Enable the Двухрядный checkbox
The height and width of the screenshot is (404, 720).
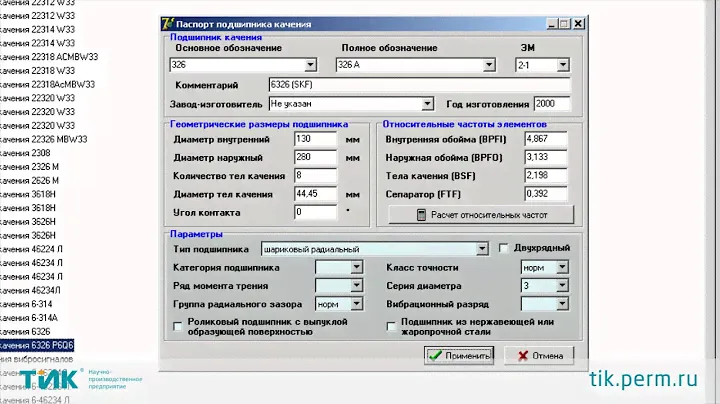(505, 248)
